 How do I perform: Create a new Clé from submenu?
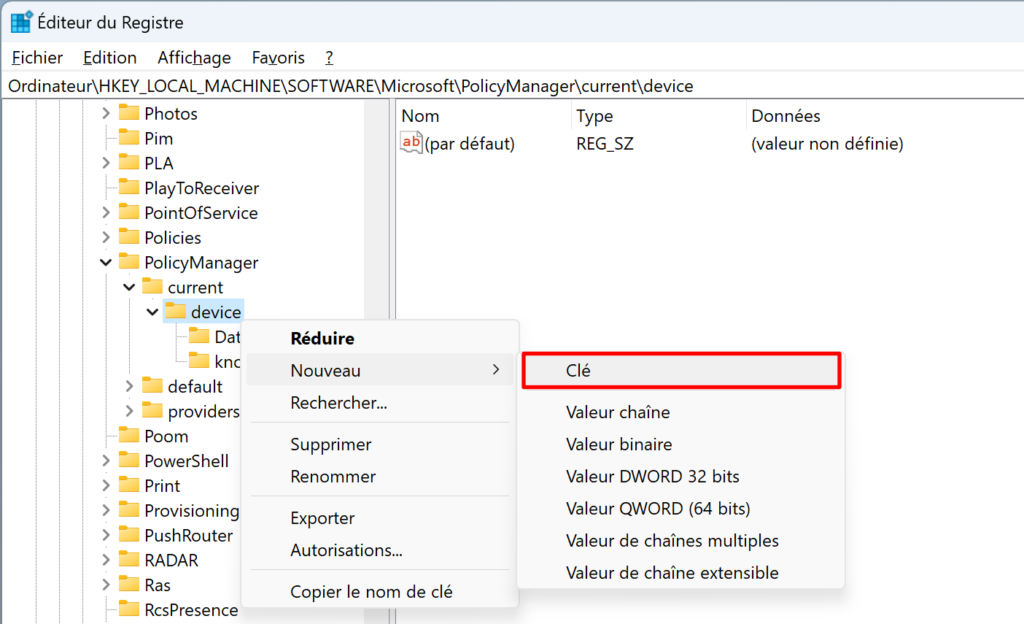tap(681, 371)
